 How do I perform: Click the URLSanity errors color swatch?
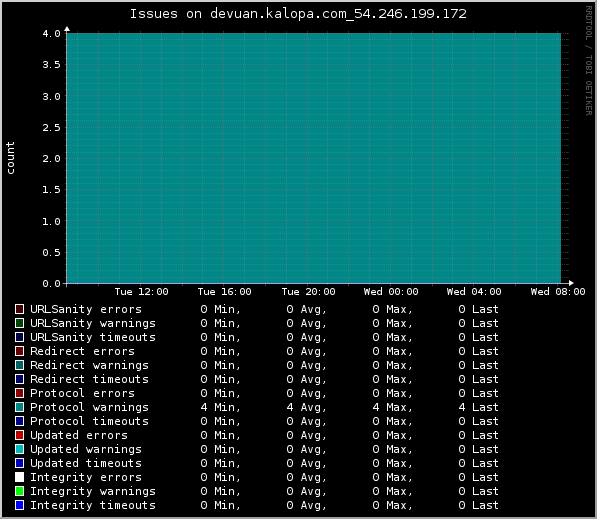coord(19,309)
